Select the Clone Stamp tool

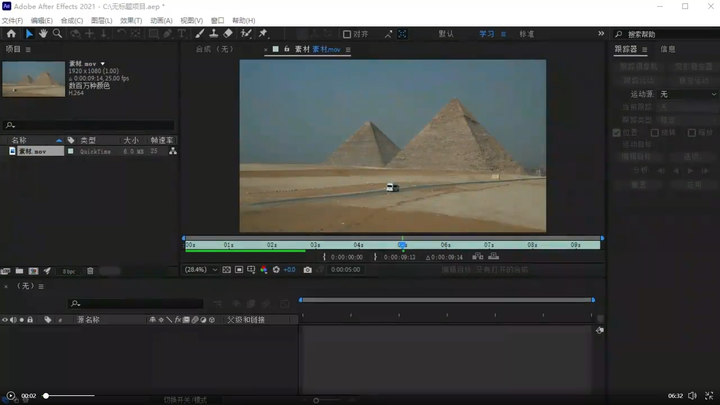click(214, 34)
